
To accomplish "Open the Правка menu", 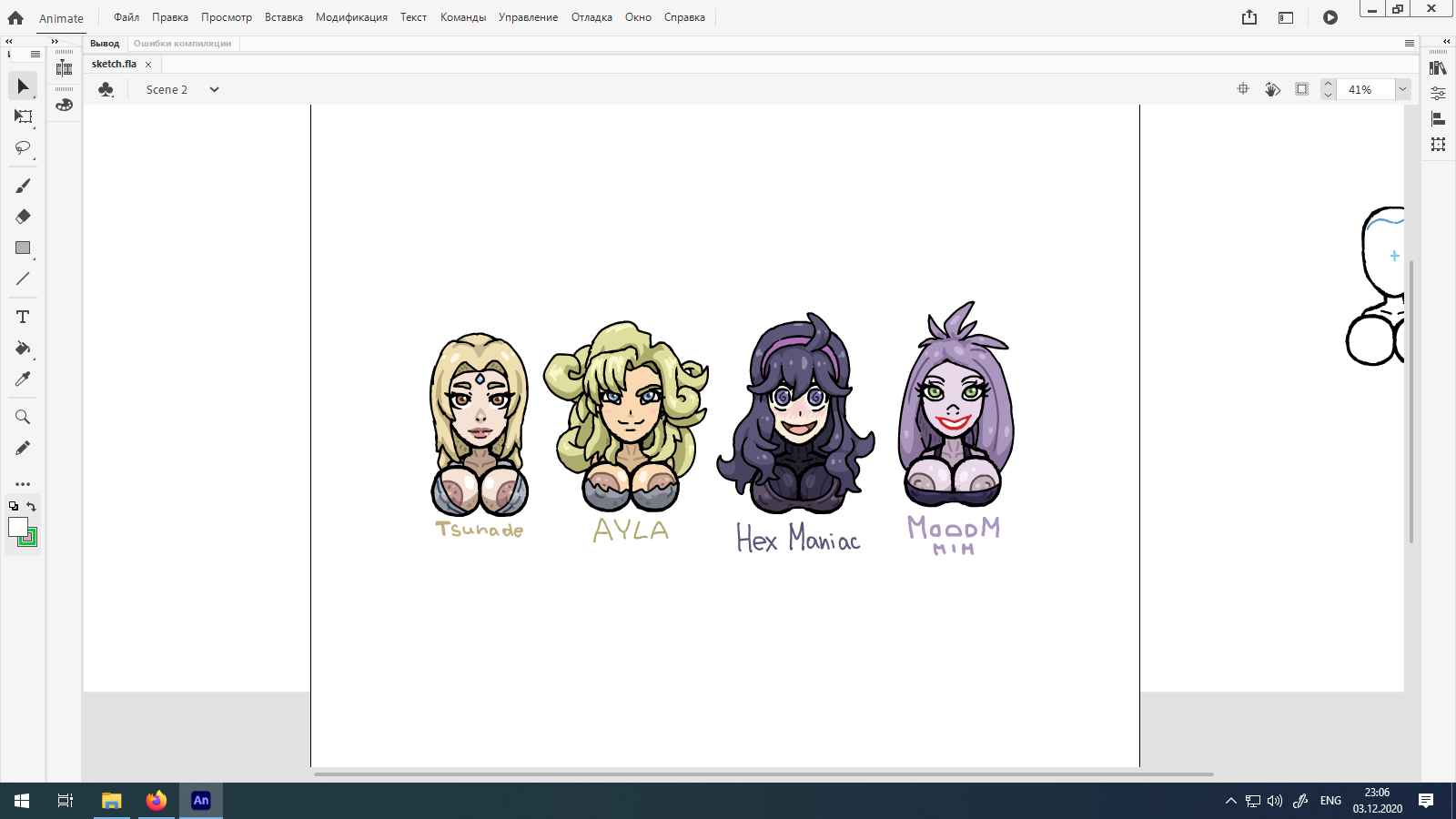I will 170,17.
